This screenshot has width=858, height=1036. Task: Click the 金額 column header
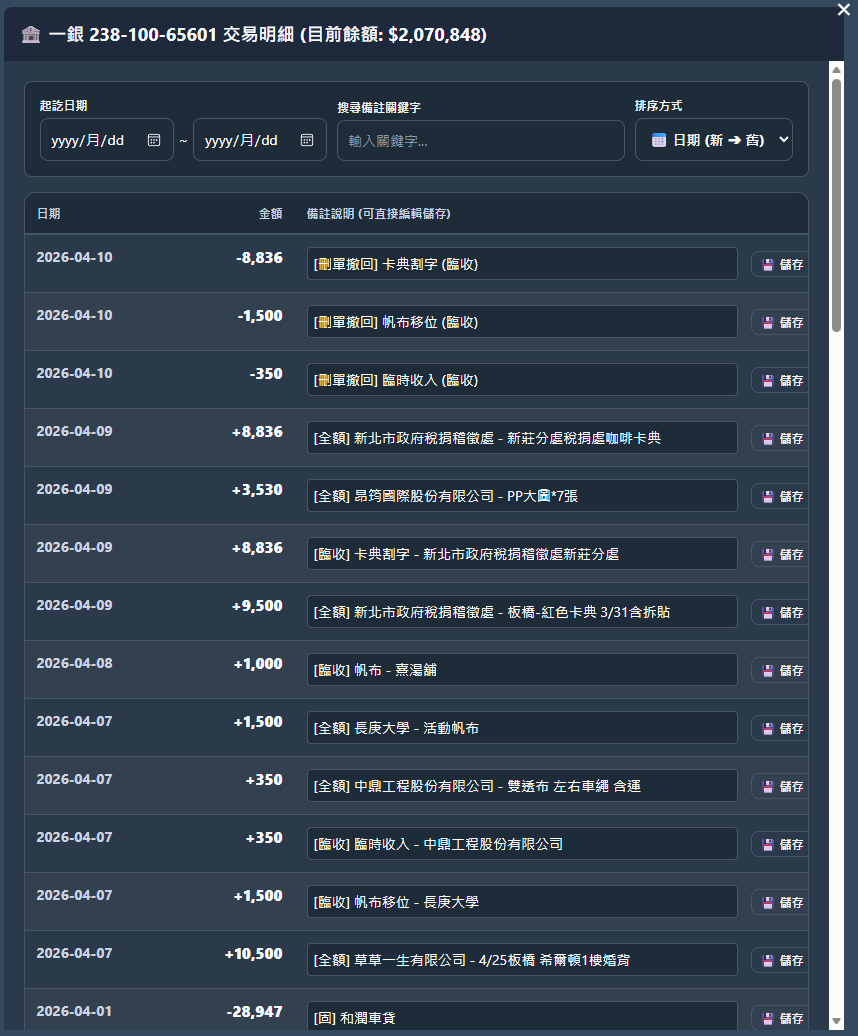click(270, 214)
